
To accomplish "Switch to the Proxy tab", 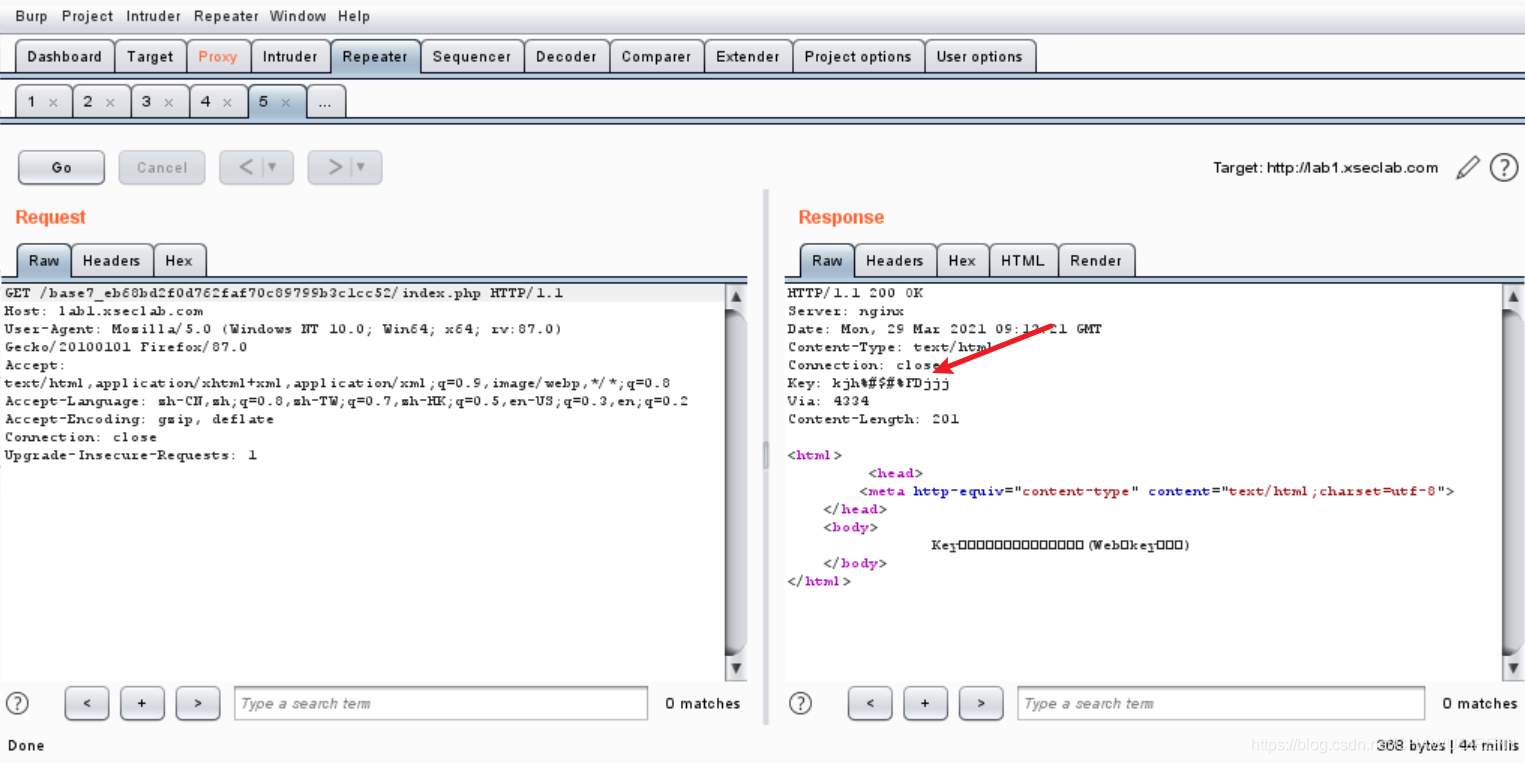I will [x=218, y=57].
